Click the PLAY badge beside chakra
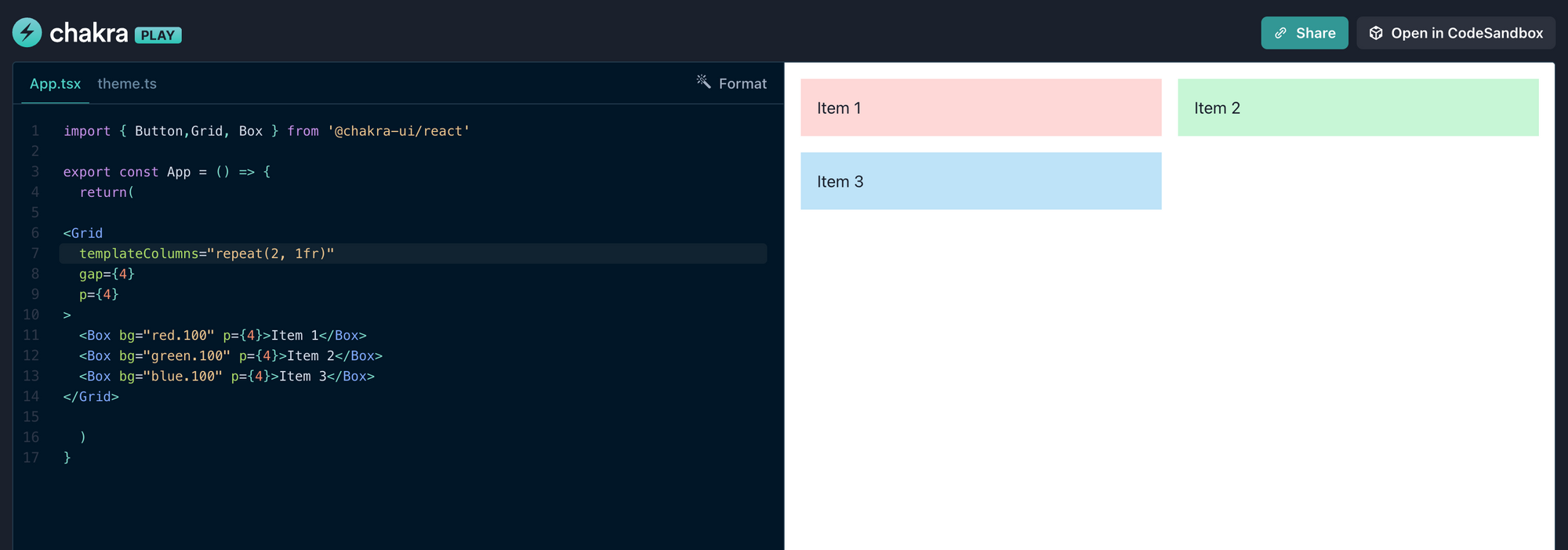 tap(158, 35)
